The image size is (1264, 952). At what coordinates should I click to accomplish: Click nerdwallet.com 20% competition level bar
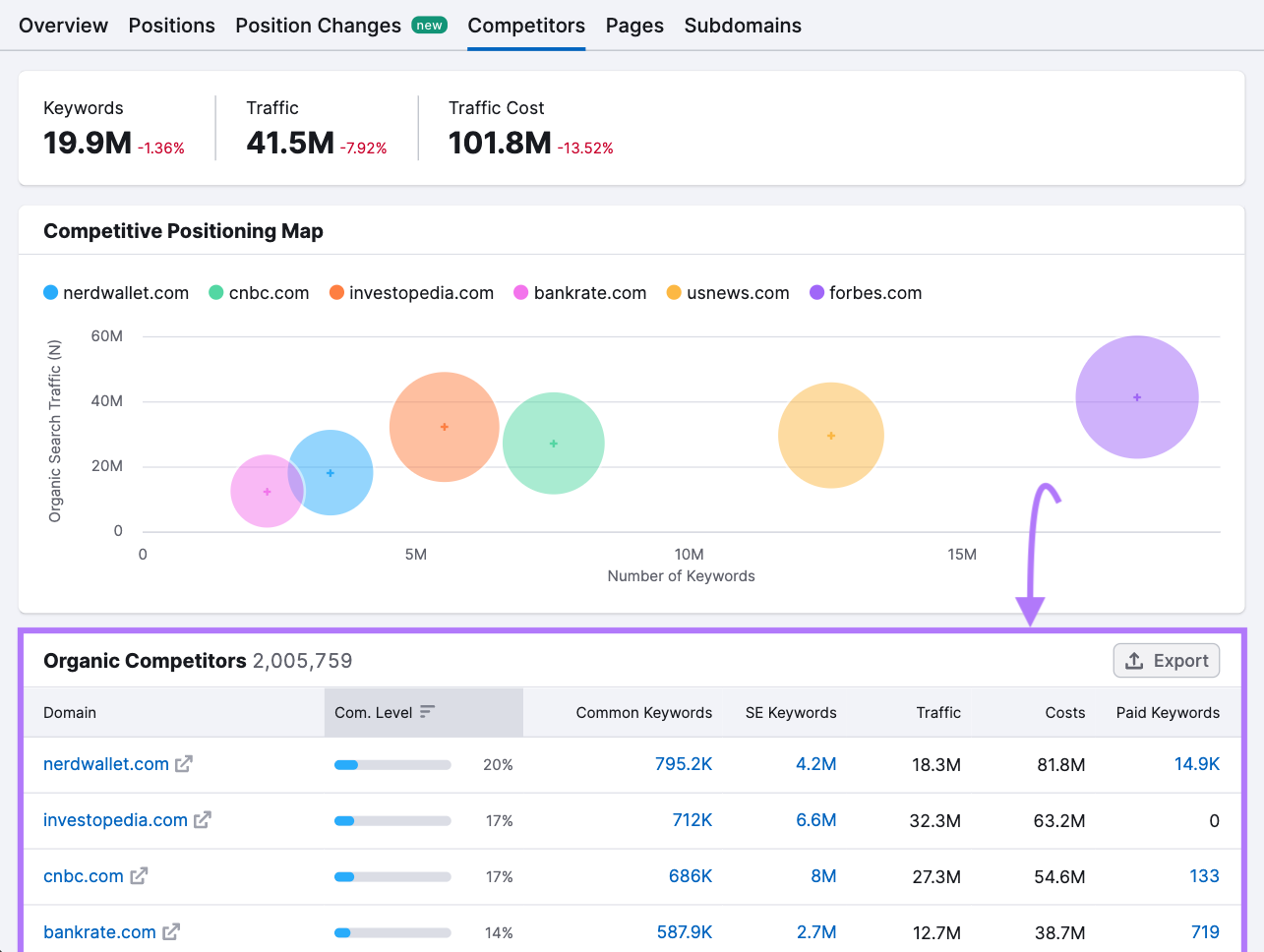click(x=392, y=764)
